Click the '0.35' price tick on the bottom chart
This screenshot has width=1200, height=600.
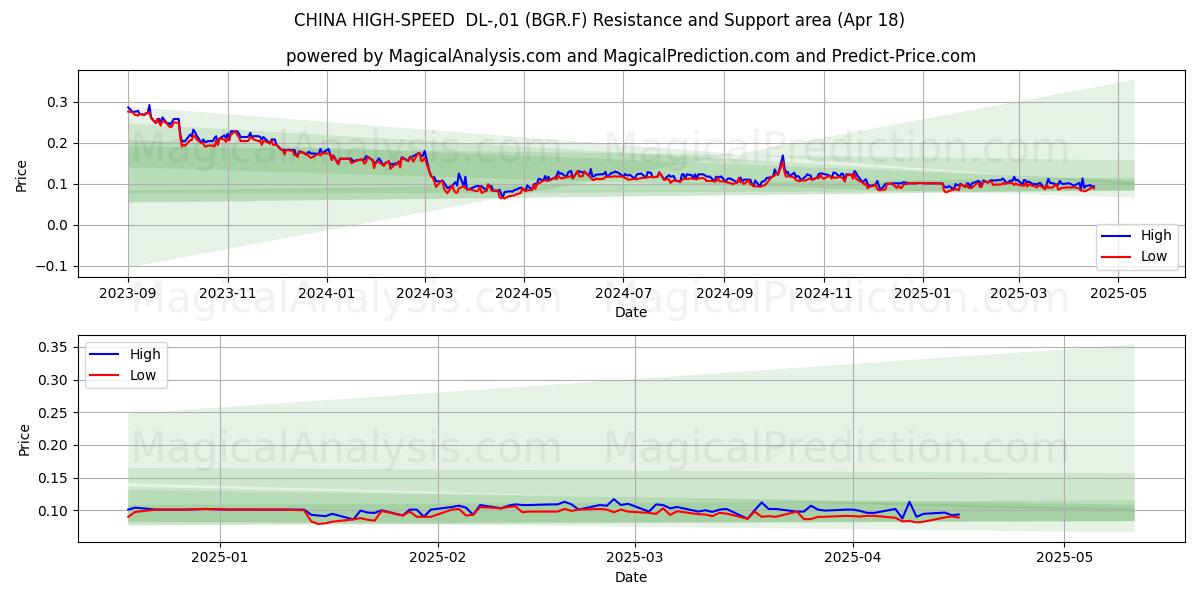[53, 347]
